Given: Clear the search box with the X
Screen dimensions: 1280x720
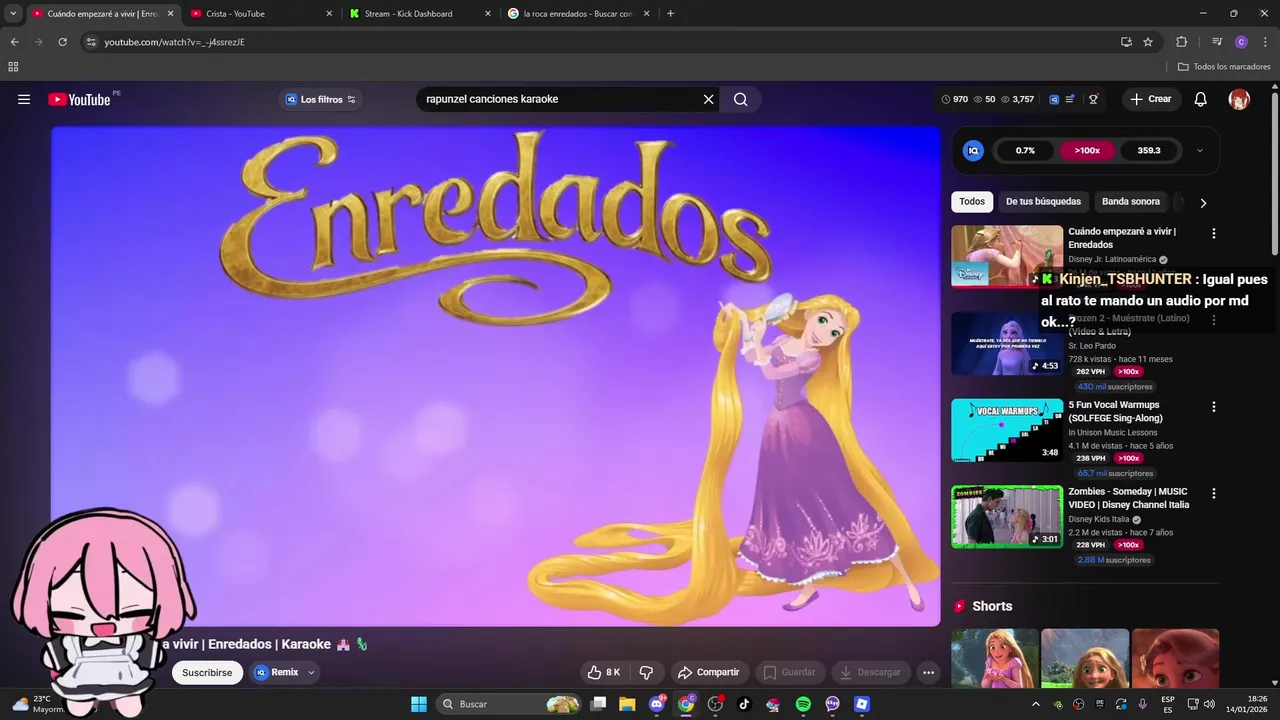Looking at the screenshot, I should click(x=708, y=99).
